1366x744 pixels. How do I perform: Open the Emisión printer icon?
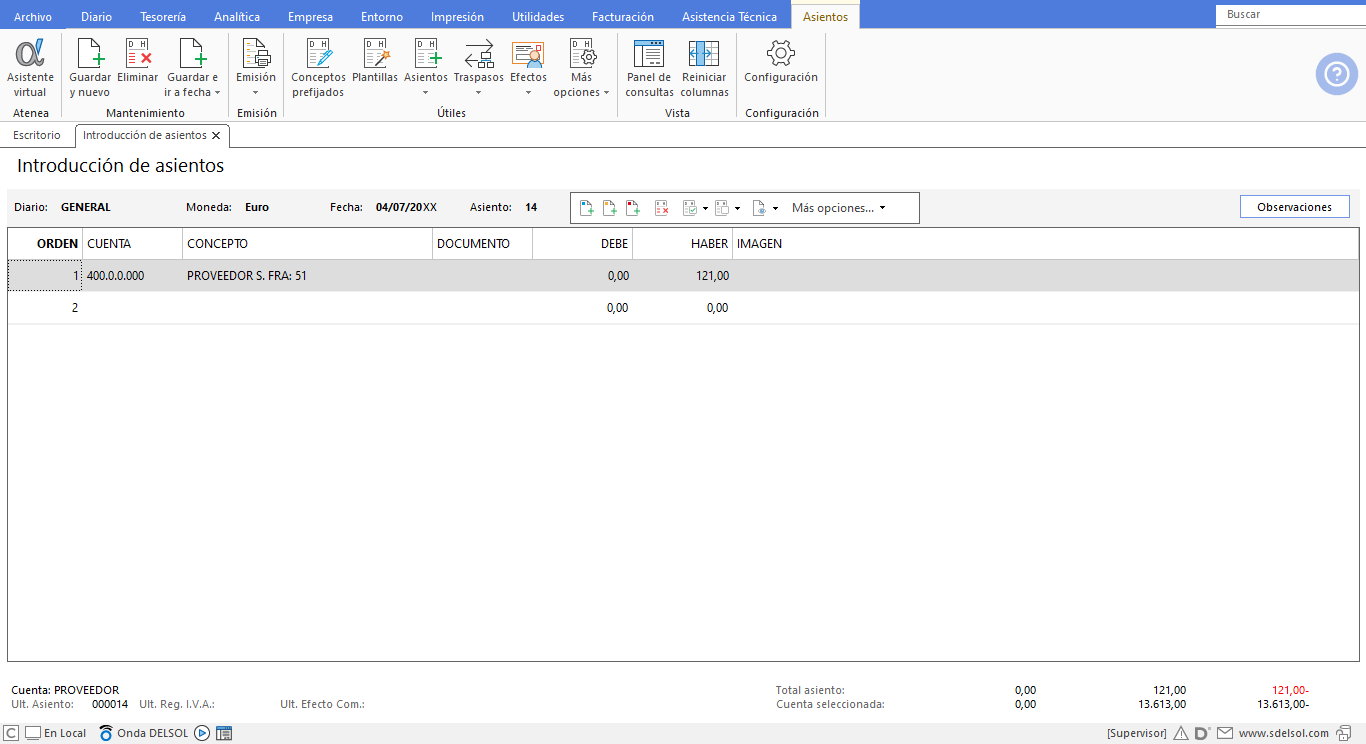pyautogui.click(x=256, y=53)
